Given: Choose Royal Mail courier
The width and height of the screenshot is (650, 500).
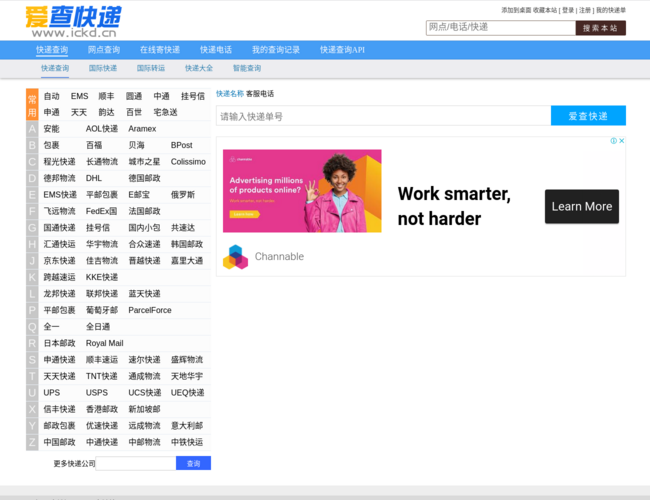Looking at the screenshot, I should pyautogui.click(x=104, y=343).
